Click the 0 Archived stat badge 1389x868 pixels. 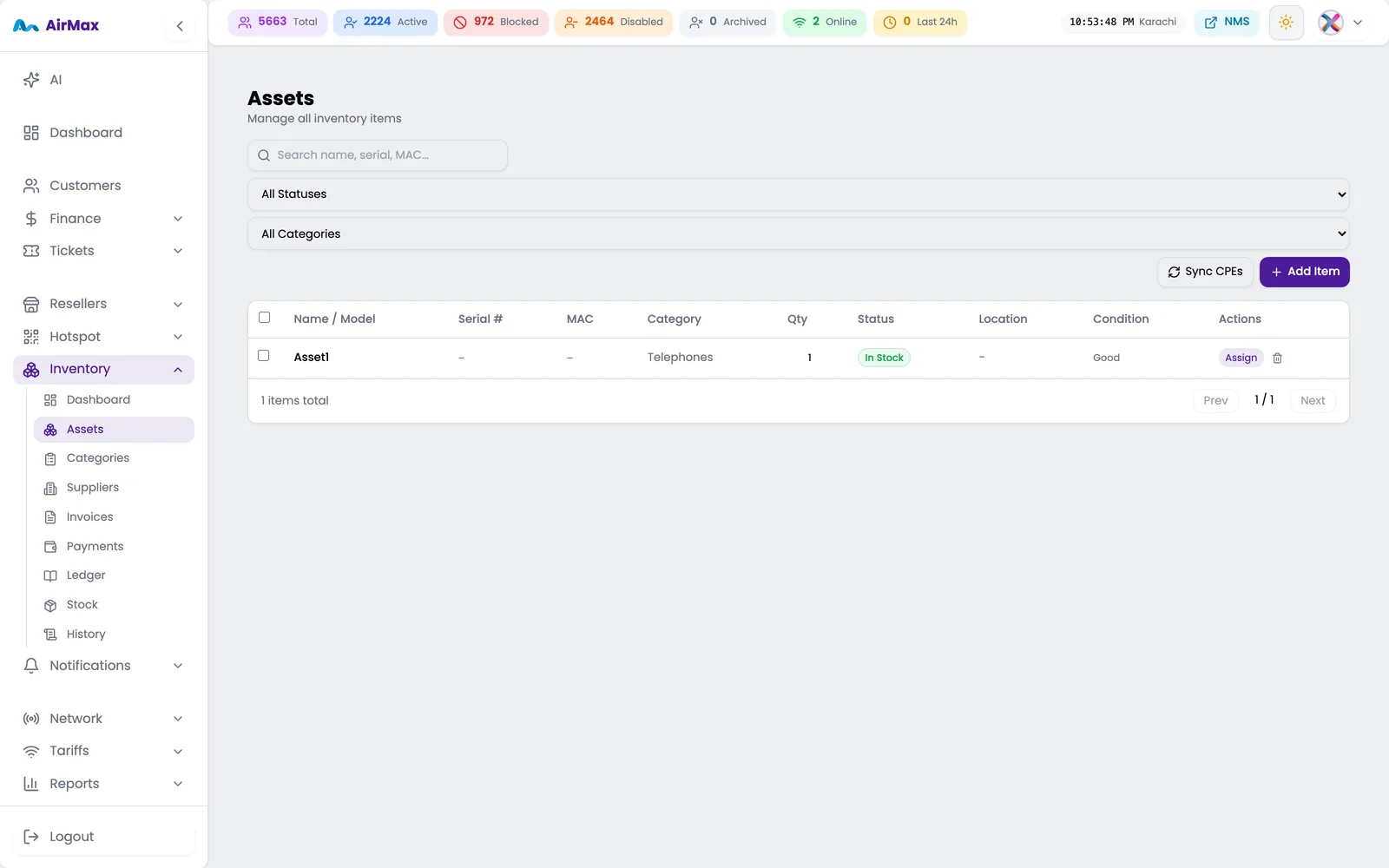[x=727, y=22]
